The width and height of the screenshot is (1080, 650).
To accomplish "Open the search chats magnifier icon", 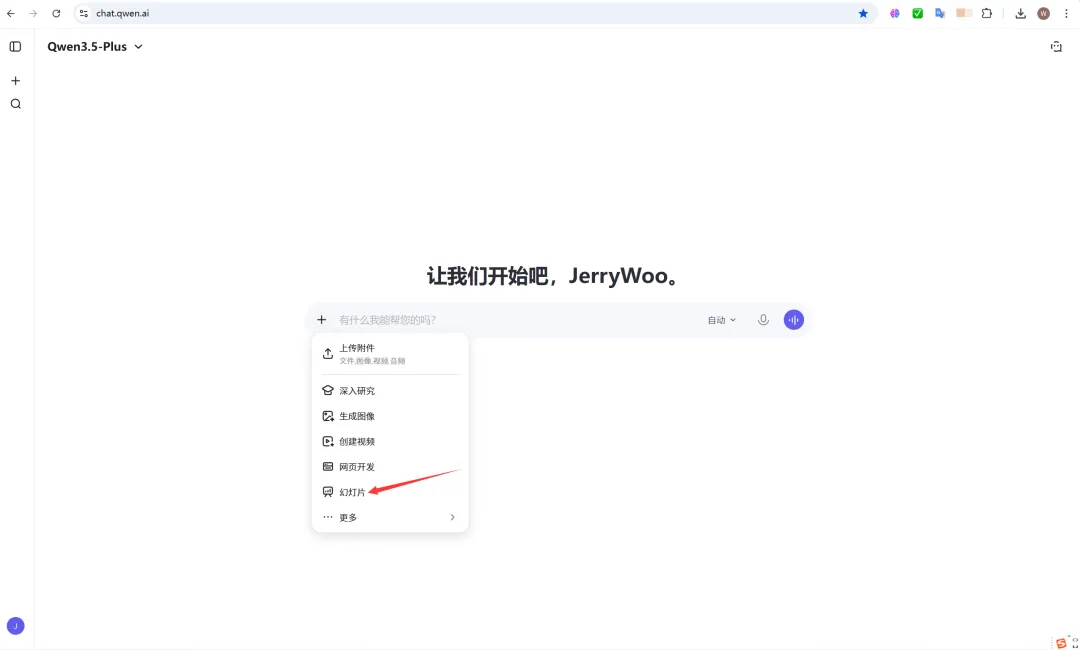I will pyautogui.click(x=15, y=104).
